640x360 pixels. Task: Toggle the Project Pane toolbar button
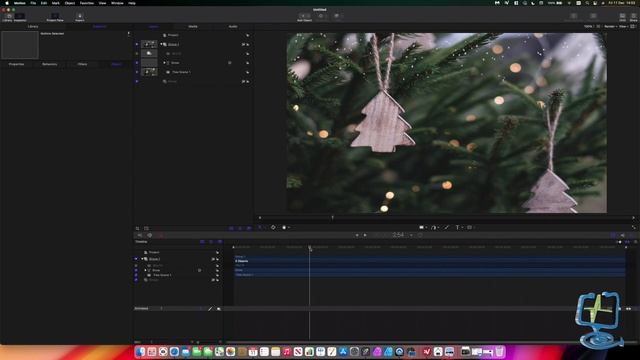[55, 17]
